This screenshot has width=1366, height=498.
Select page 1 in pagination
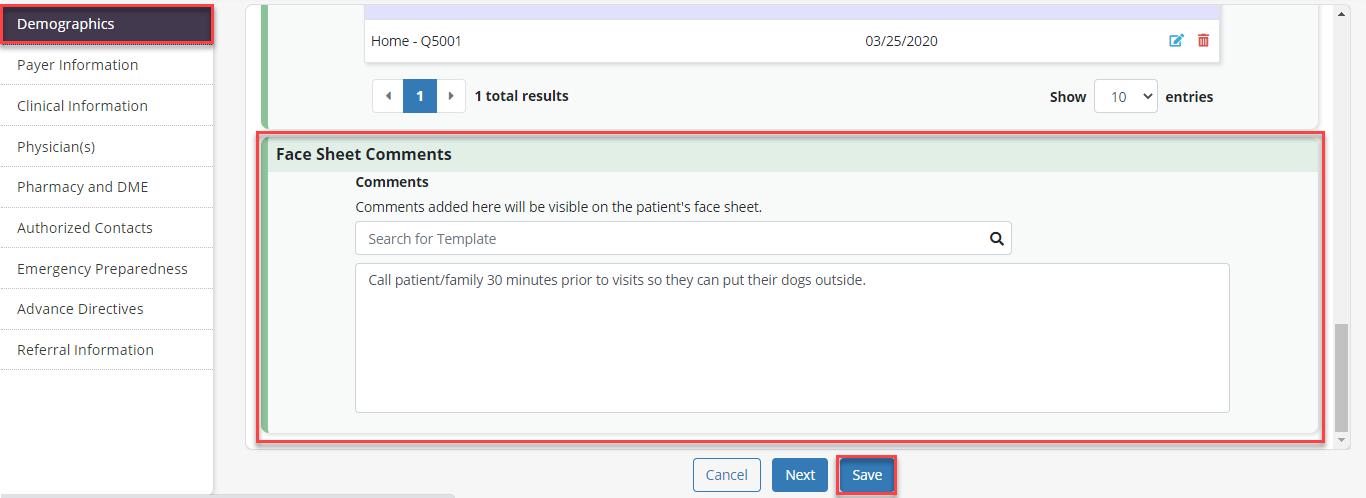pyautogui.click(x=420, y=97)
